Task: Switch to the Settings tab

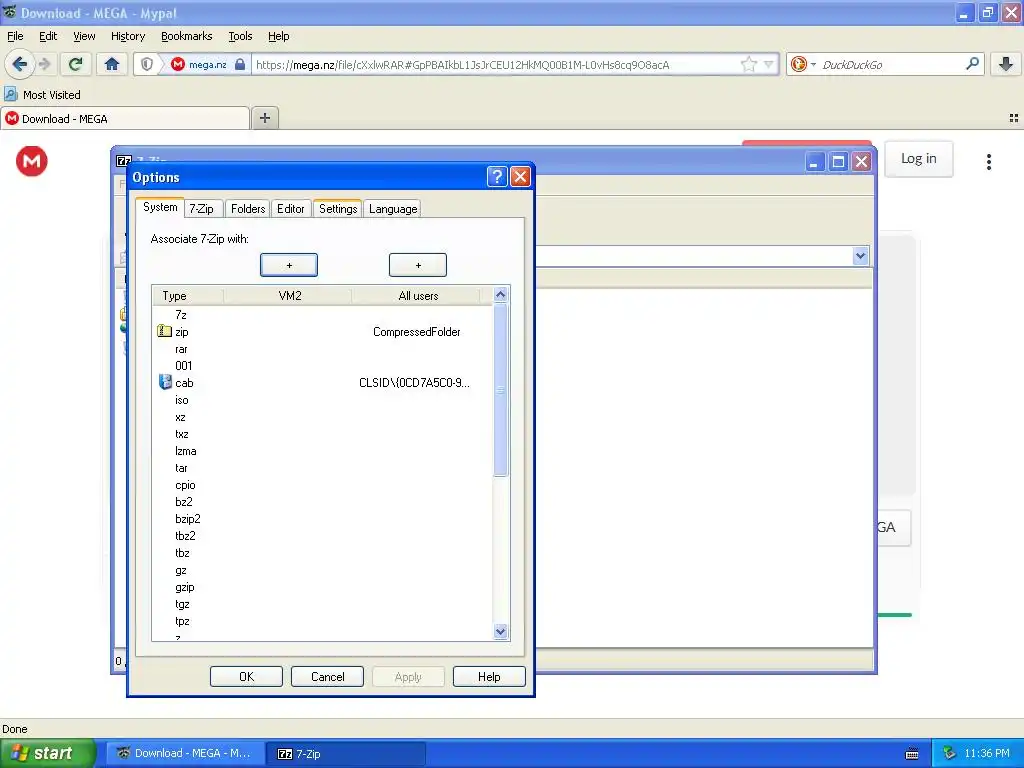Action: click(338, 209)
